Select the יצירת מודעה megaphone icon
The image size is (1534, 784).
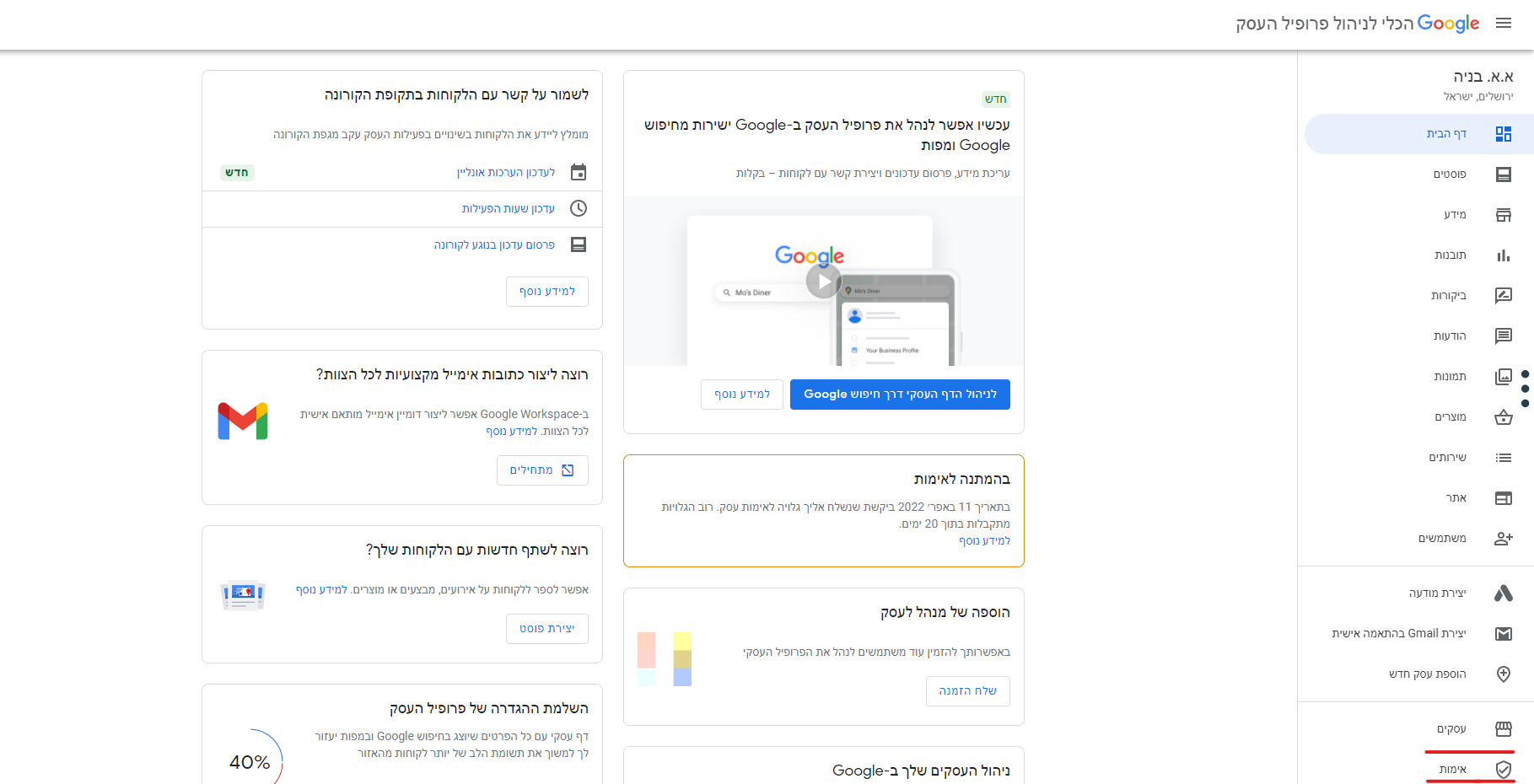coord(1504,593)
